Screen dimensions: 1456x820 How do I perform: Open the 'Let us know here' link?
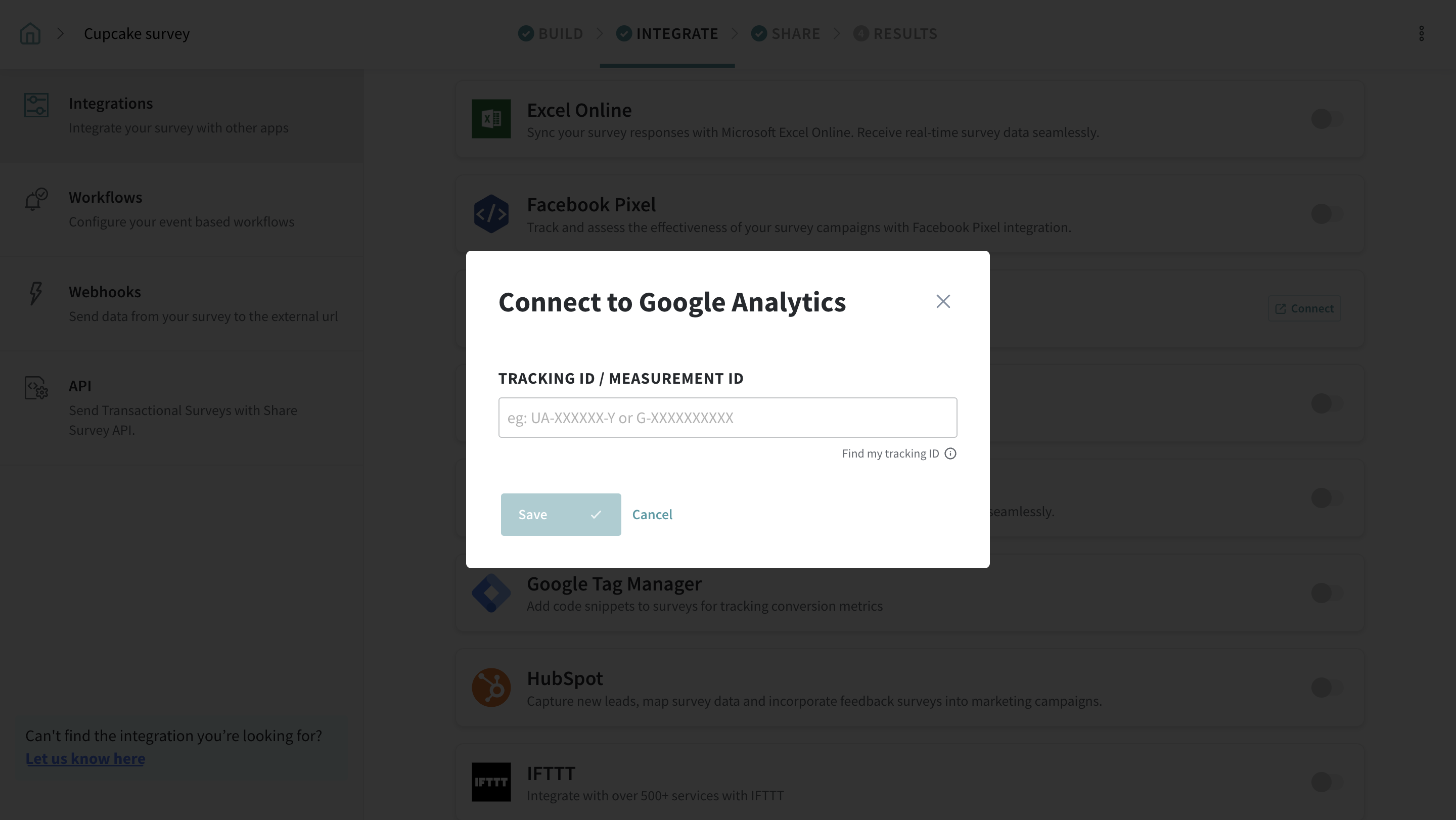tap(85, 758)
